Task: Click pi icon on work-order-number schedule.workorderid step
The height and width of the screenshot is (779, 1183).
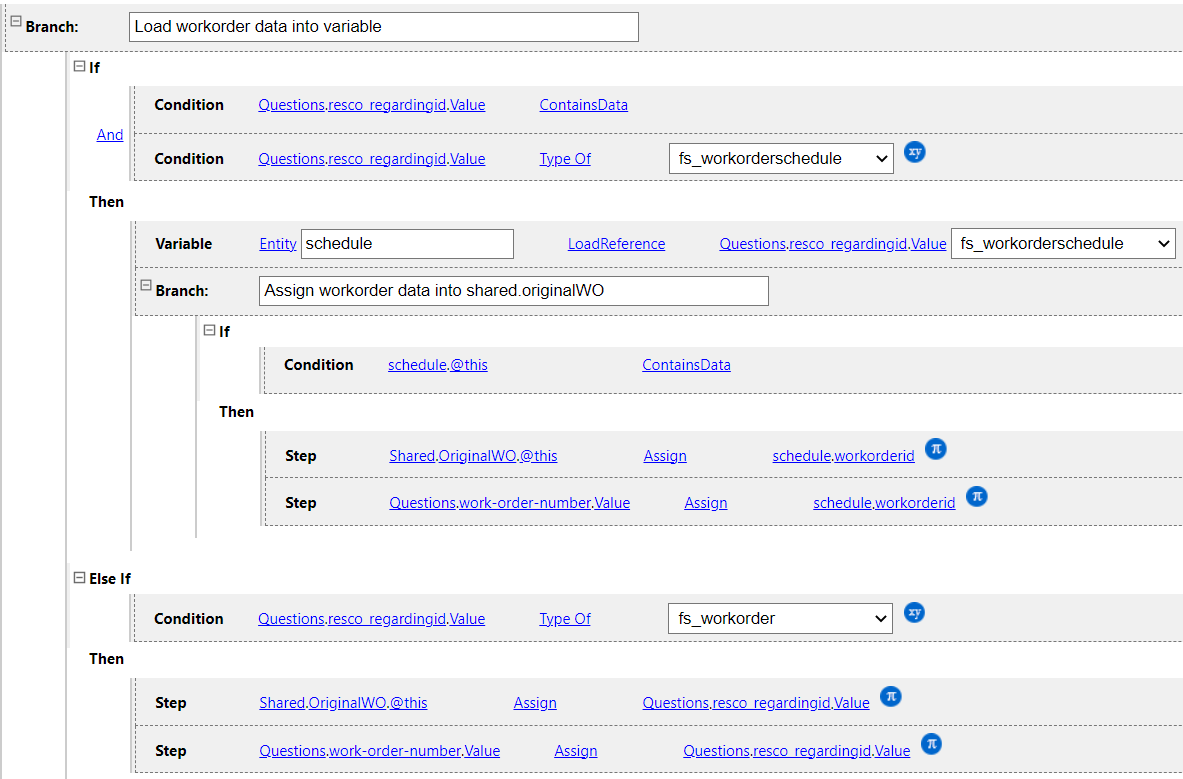Action: 976,496
